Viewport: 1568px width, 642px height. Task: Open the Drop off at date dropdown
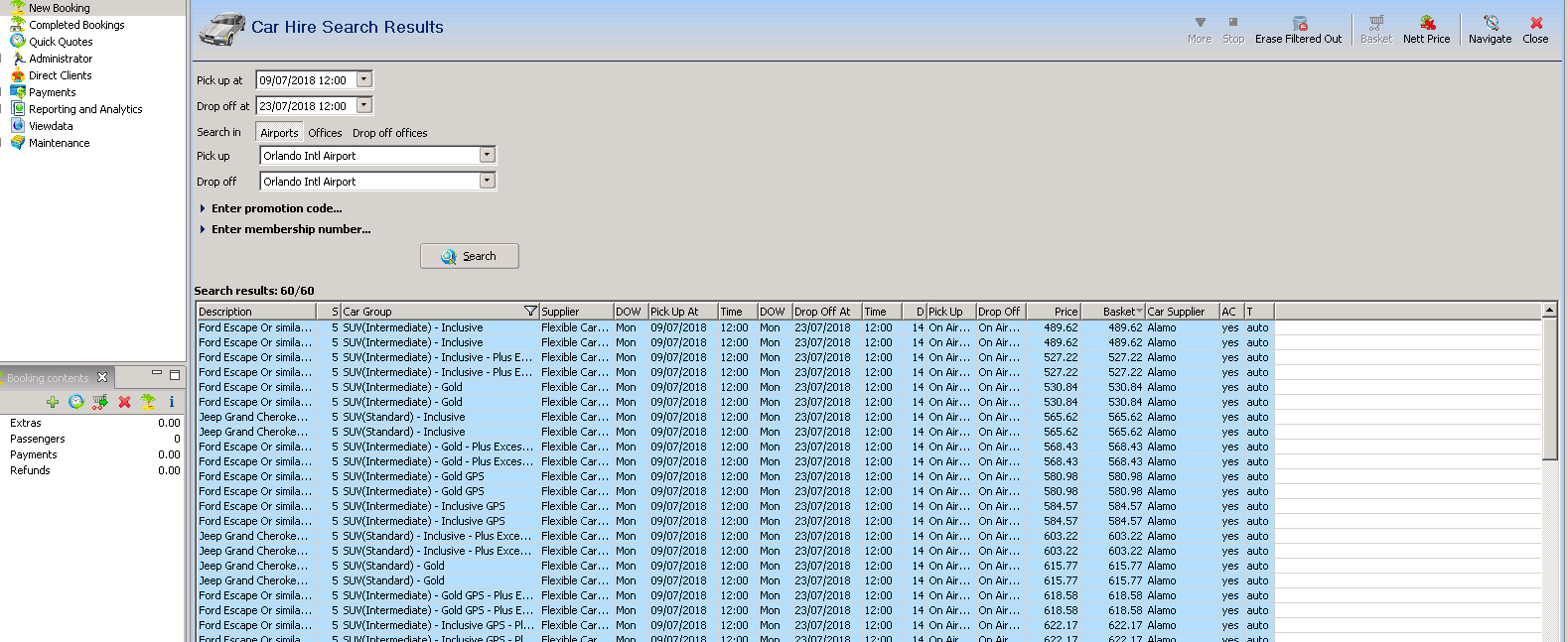click(364, 105)
